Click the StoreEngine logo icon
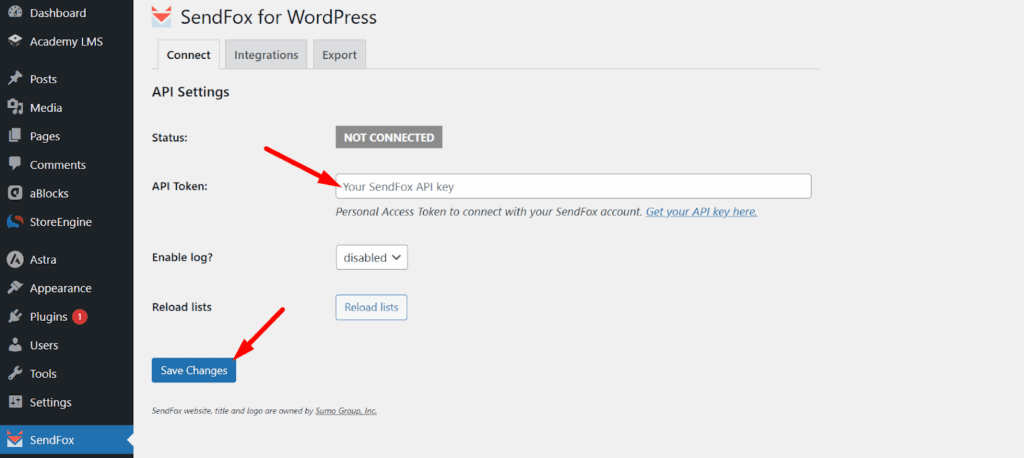Viewport: 1024px width, 458px height. [15, 222]
